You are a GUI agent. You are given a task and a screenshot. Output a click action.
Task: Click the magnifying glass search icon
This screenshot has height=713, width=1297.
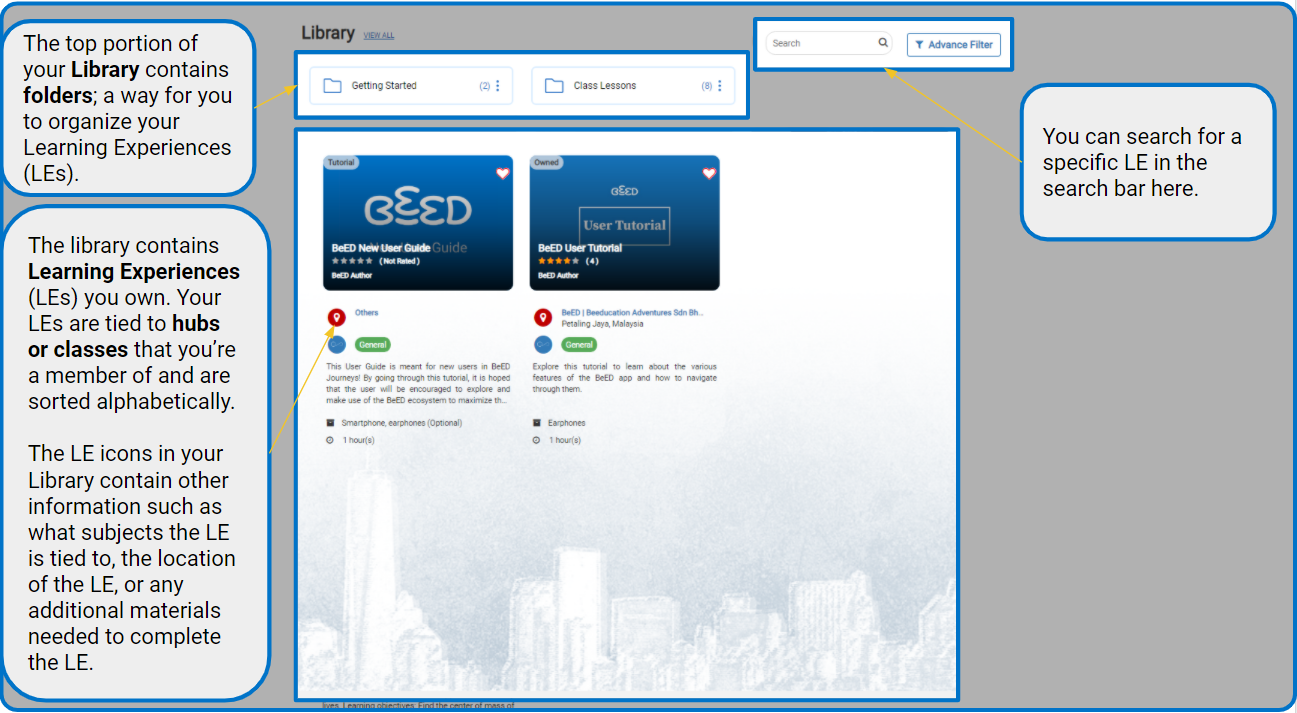[883, 43]
